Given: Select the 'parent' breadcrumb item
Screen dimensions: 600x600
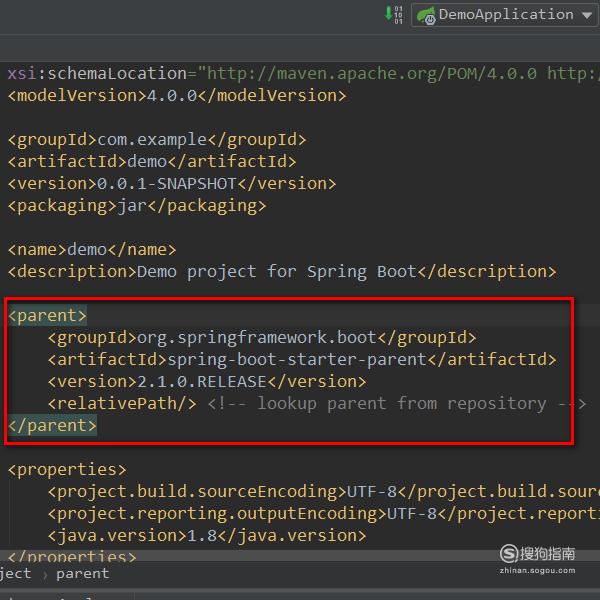Looking at the screenshot, I should tap(82, 574).
